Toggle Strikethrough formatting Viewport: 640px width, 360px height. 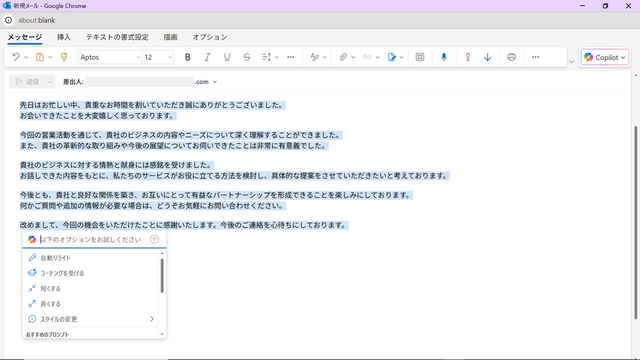click(x=247, y=57)
